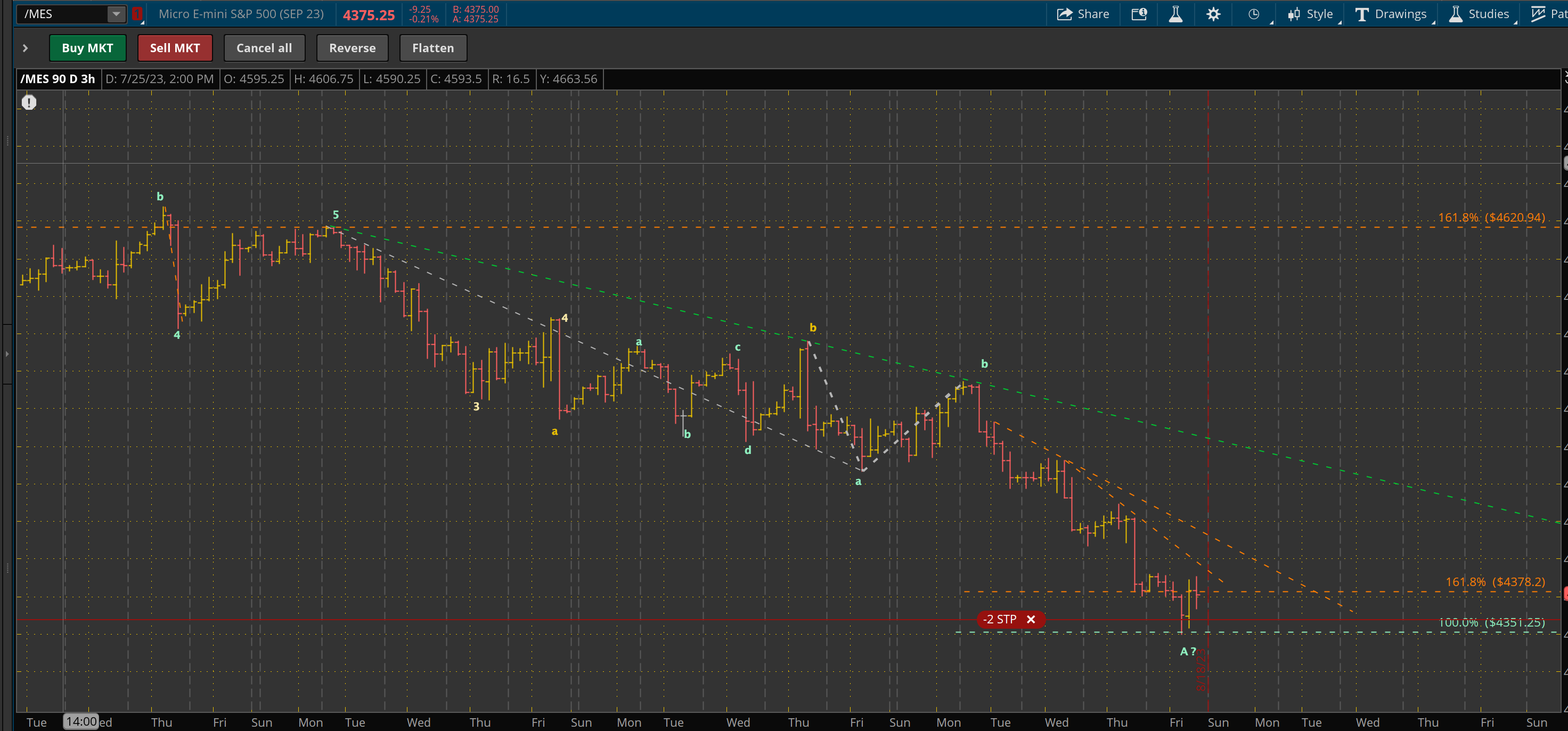This screenshot has width=1568, height=731.
Task: Click the H: 4606.75 high value
Action: pyautogui.click(x=324, y=79)
